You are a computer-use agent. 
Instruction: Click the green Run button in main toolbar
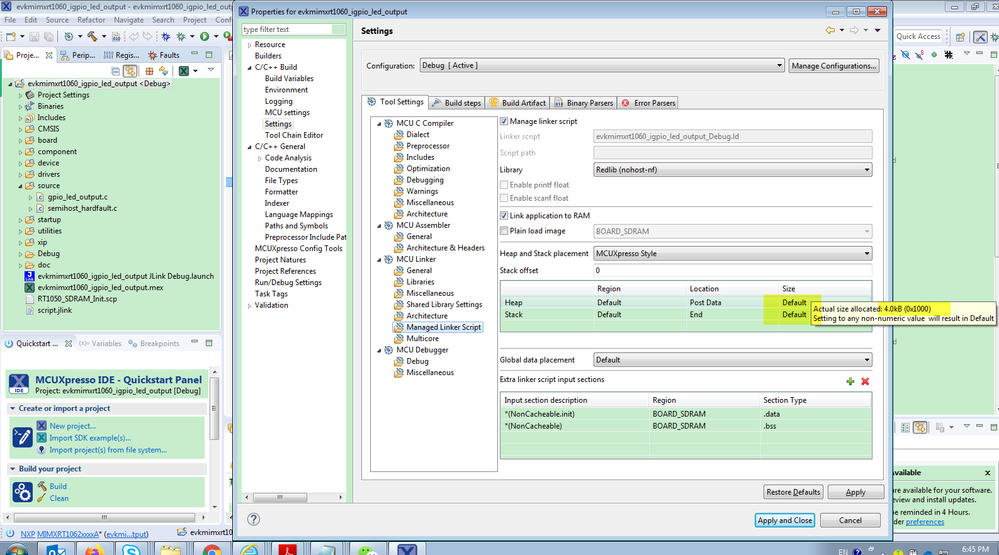click(205, 36)
